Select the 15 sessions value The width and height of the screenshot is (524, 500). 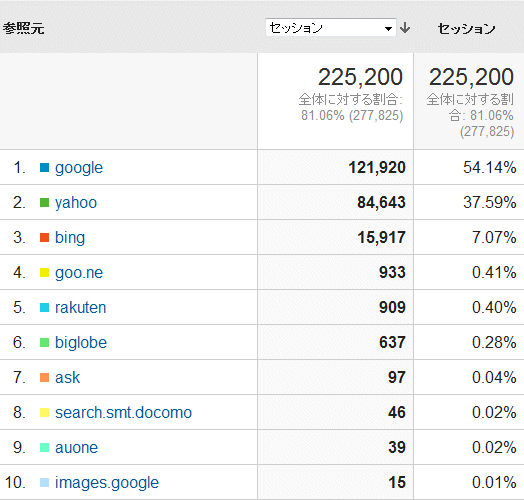[x=397, y=483]
